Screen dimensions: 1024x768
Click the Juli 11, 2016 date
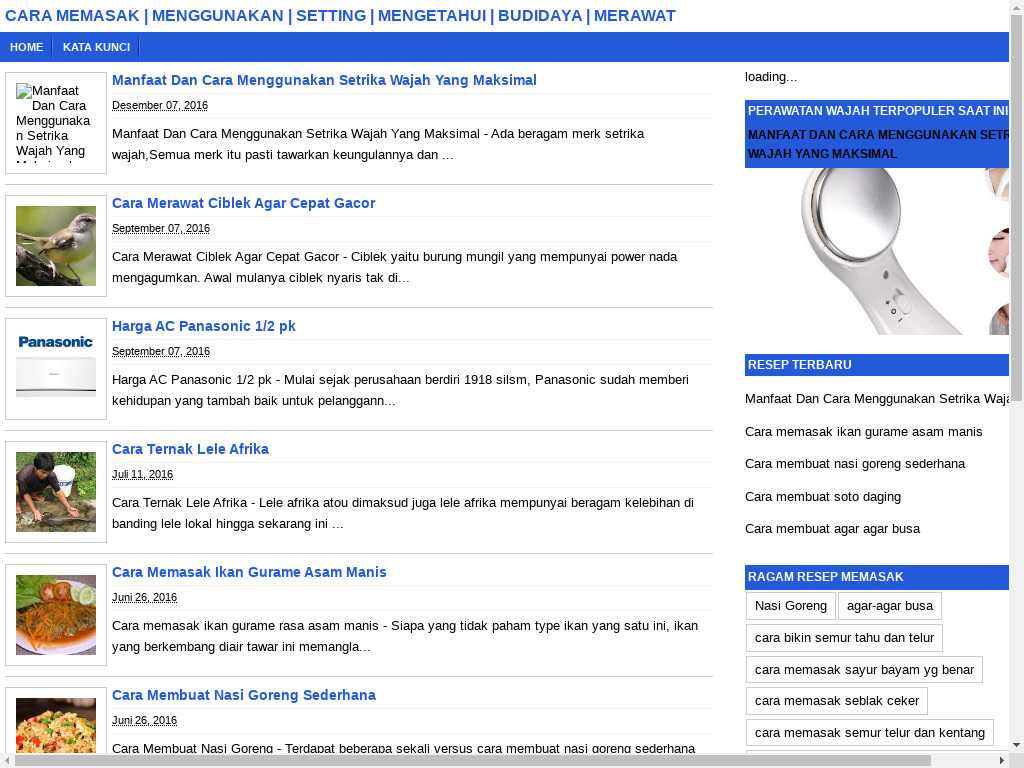pos(142,474)
